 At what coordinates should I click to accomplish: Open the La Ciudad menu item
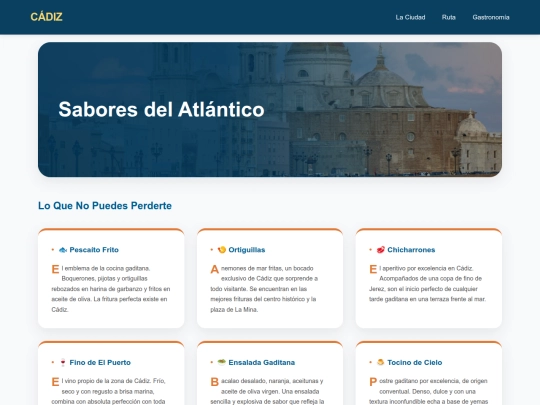(x=410, y=17)
